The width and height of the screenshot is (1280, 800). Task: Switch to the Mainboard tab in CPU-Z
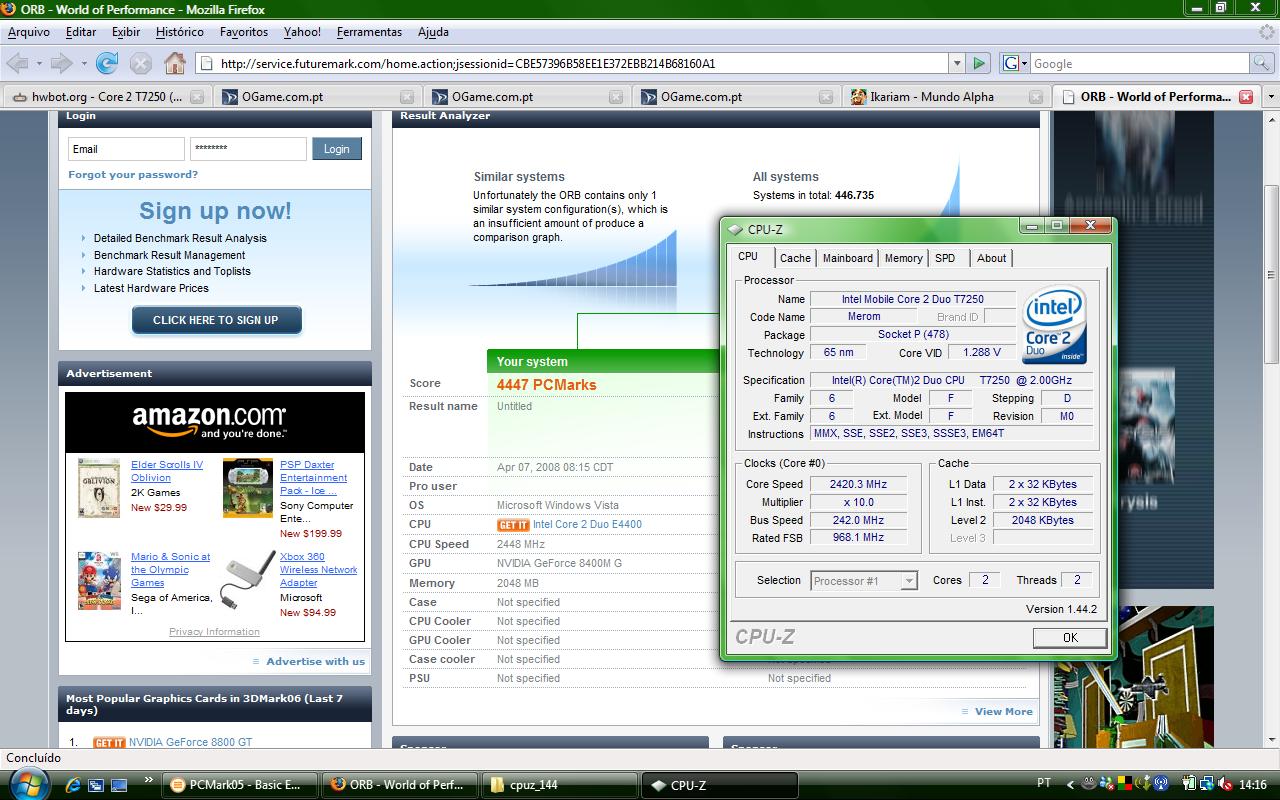point(848,258)
